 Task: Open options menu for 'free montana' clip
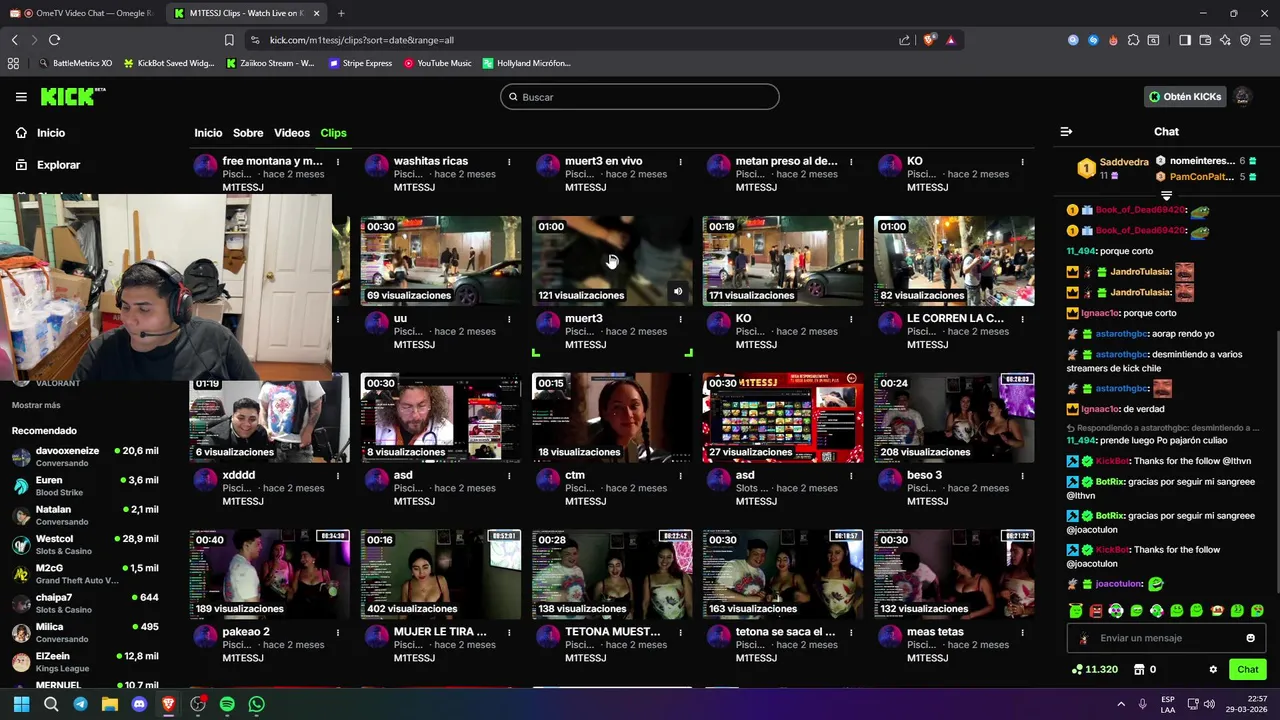click(338, 161)
